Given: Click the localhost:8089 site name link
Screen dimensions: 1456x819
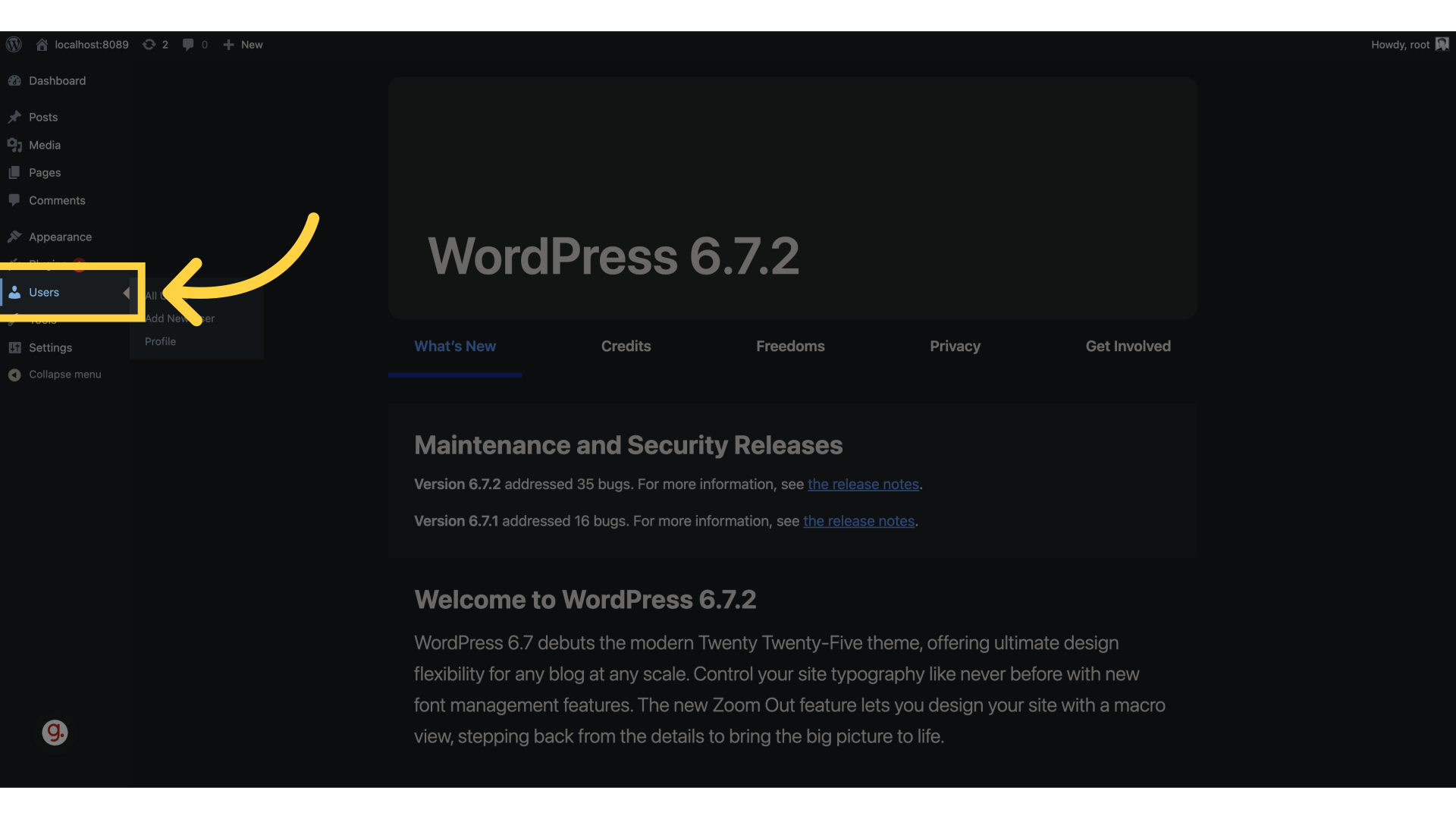Looking at the screenshot, I should 92,45.
